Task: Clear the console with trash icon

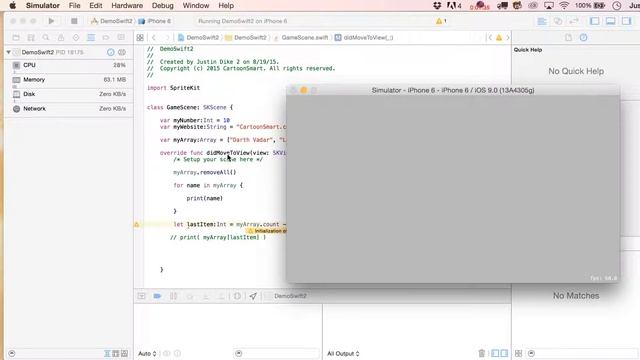Action: click(482, 353)
